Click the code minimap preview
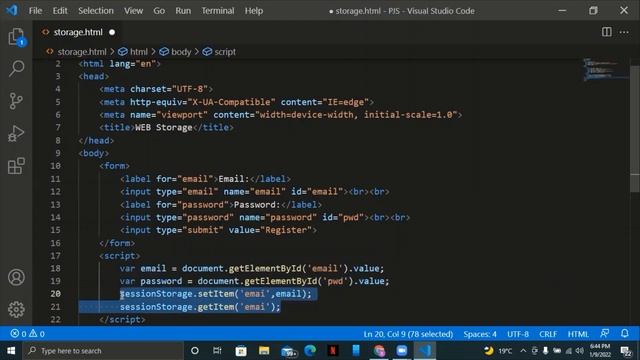Screen dimensions: 640x360 605,70
